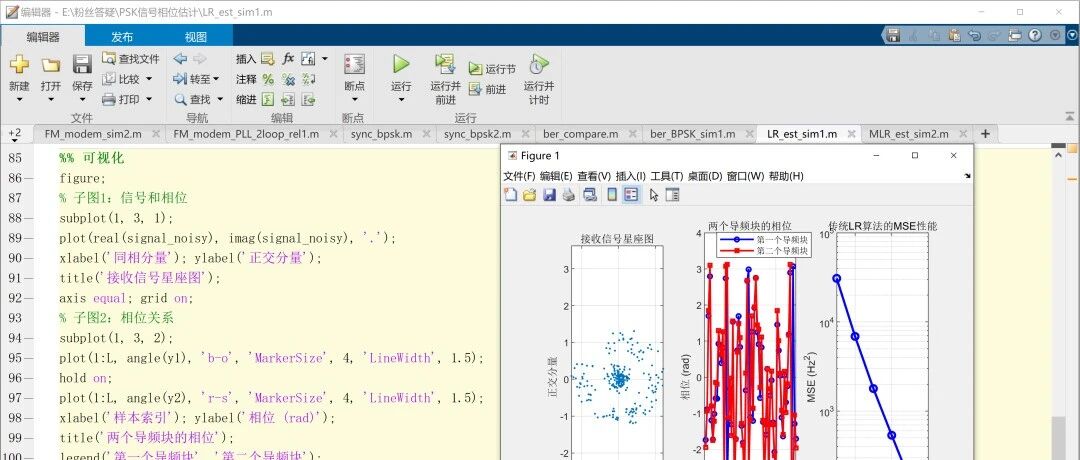Click Run and Advance (运行并前进) icon
Image resolution: width=1080 pixels, height=460 pixels.
coord(445,65)
